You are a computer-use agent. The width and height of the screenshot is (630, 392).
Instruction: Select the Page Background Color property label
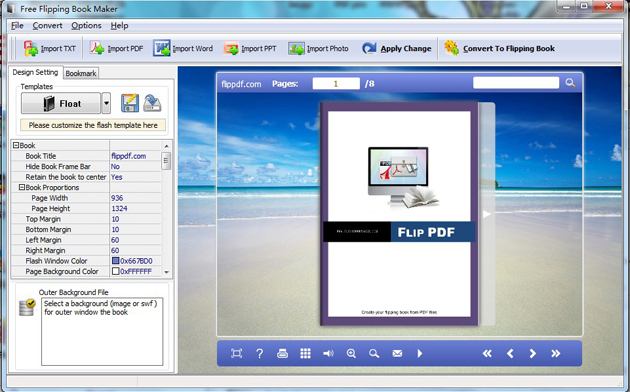[x=62, y=271]
